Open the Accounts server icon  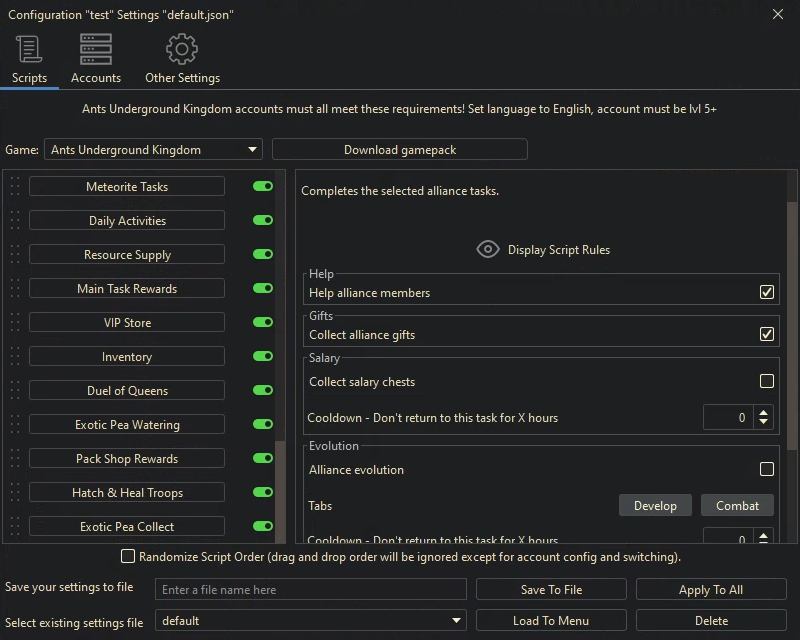click(x=96, y=49)
